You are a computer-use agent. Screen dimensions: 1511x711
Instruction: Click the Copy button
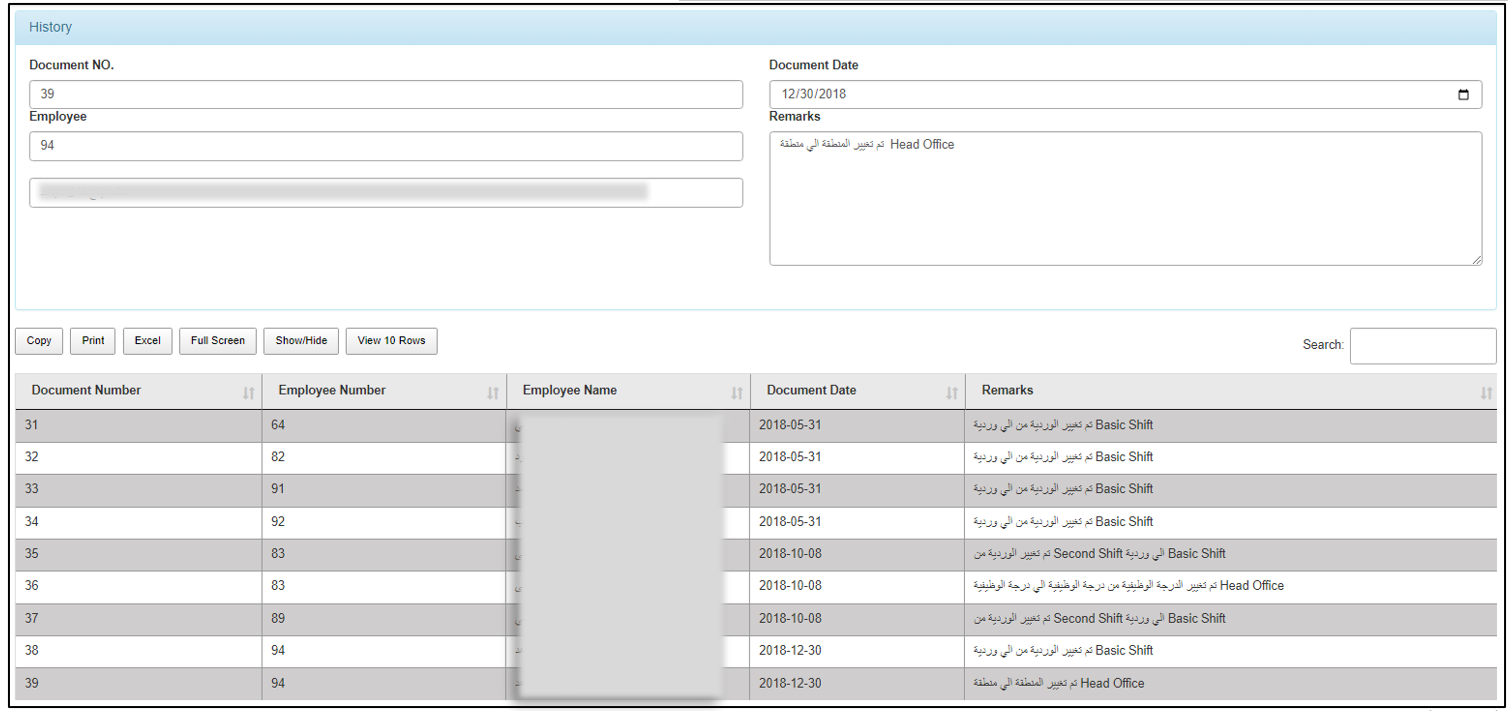tap(39, 341)
